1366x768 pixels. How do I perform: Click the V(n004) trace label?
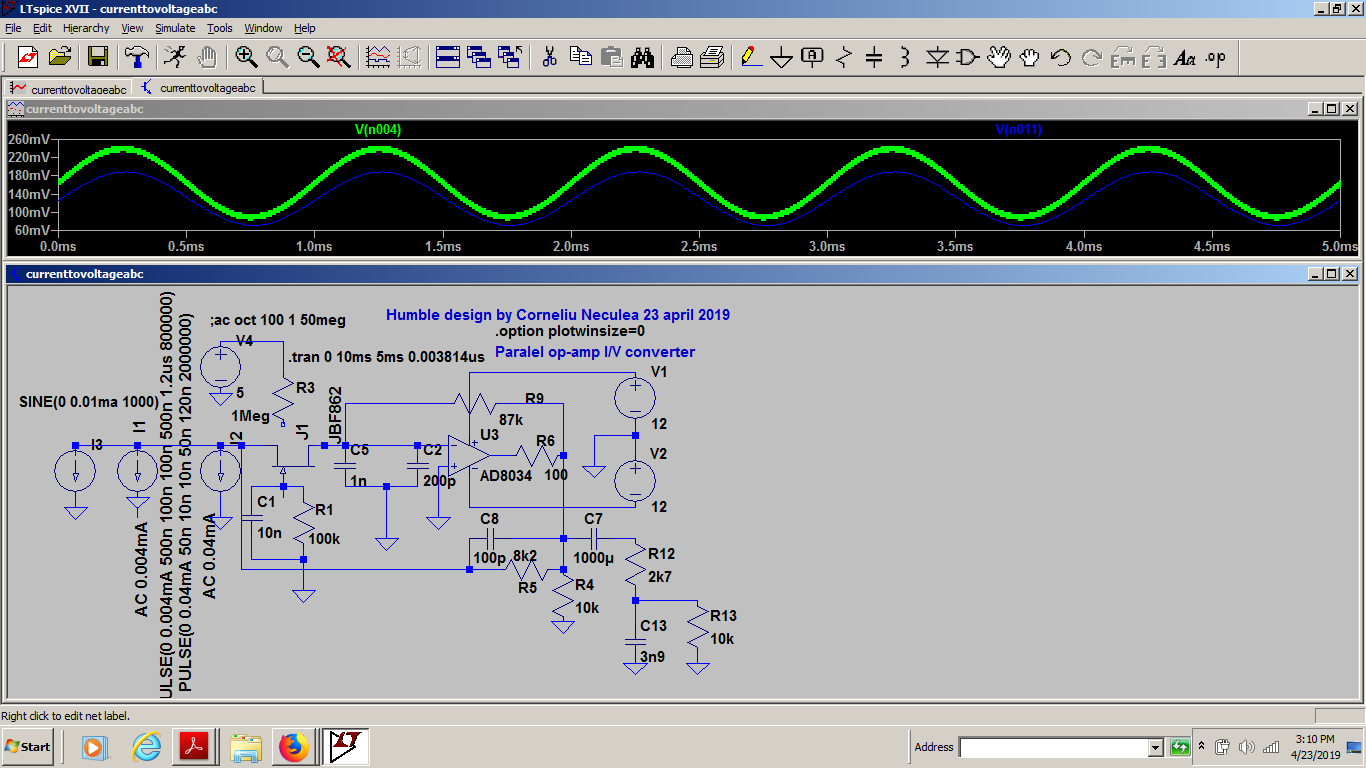point(378,130)
